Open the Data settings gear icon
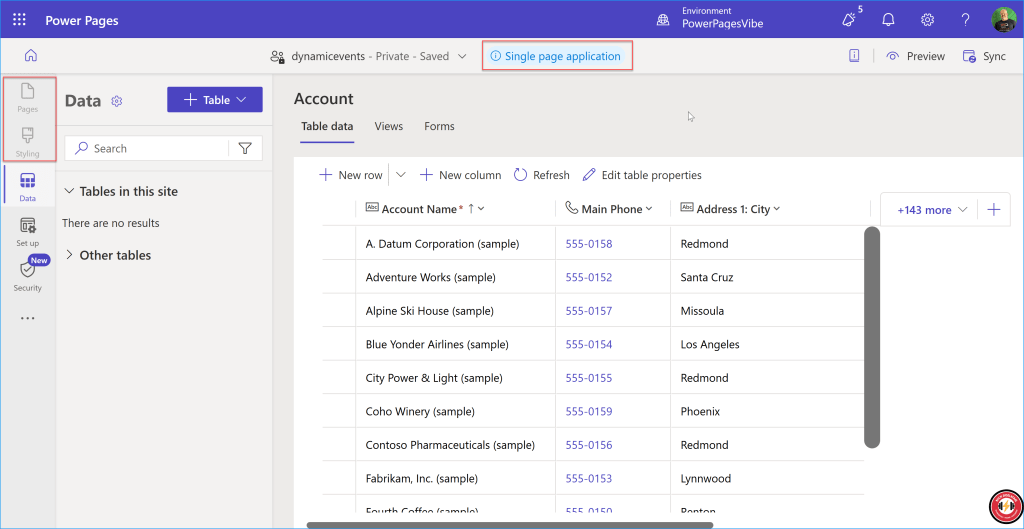1024x529 pixels. (x=117, y=101)
